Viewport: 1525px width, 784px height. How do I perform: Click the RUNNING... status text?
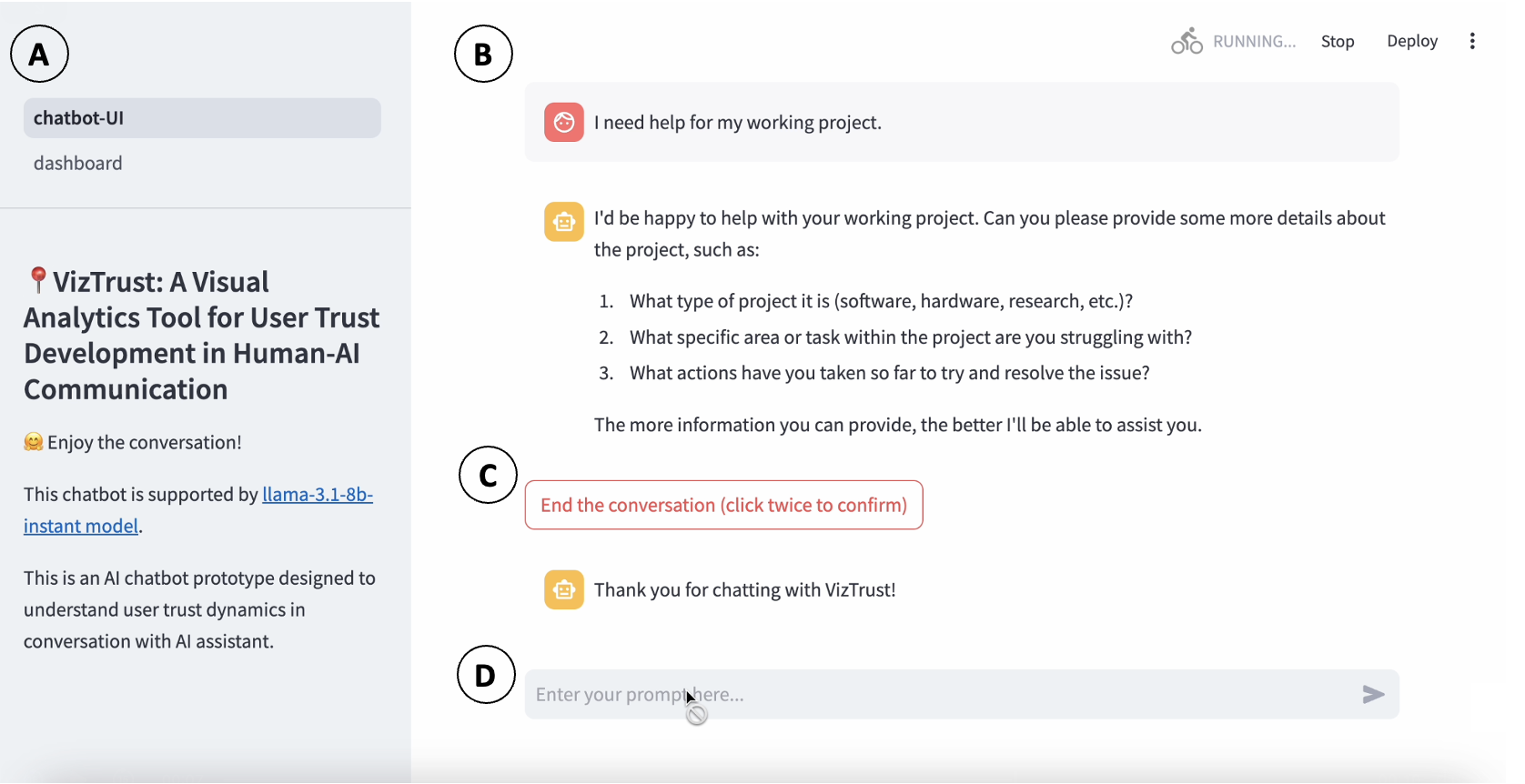pos(1254,42)
